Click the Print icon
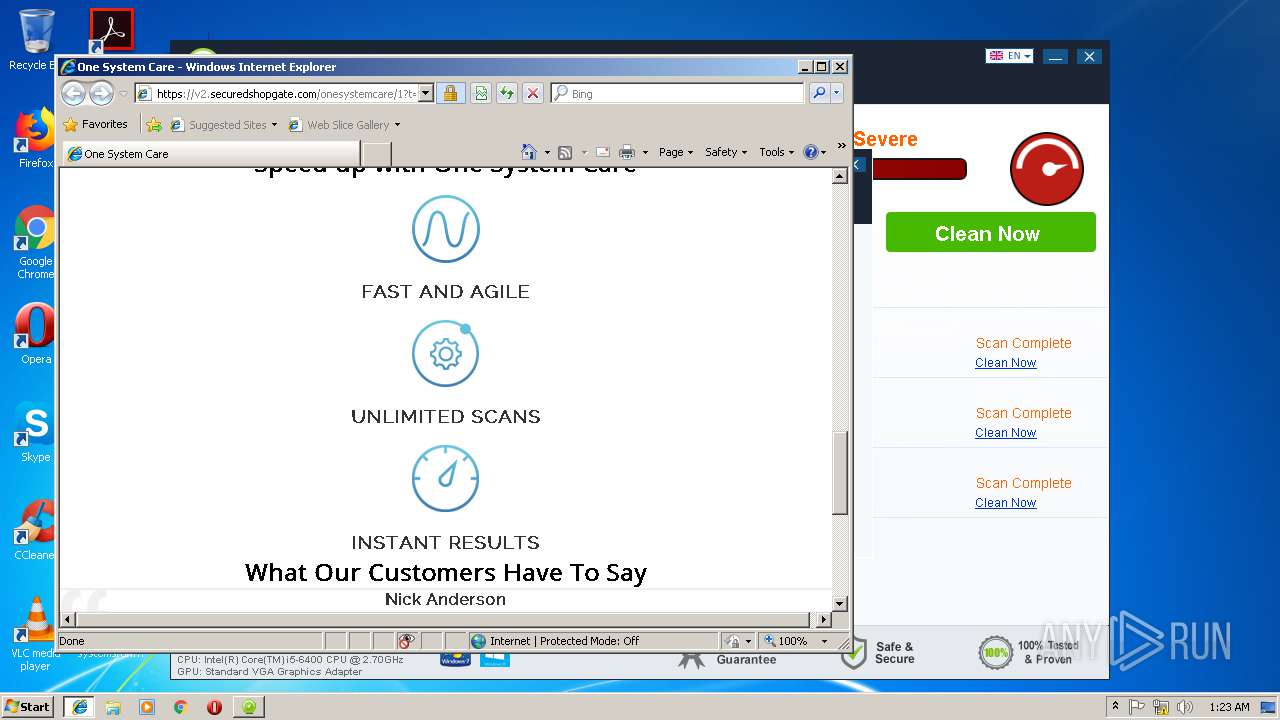This screenshot has width=1280, height=720. pos(627,152)
